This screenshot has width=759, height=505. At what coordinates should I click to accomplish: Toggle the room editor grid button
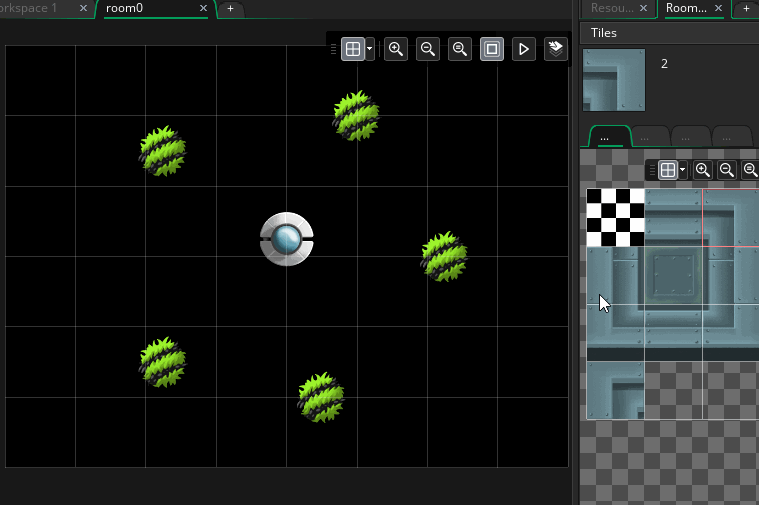coord(353,49)
